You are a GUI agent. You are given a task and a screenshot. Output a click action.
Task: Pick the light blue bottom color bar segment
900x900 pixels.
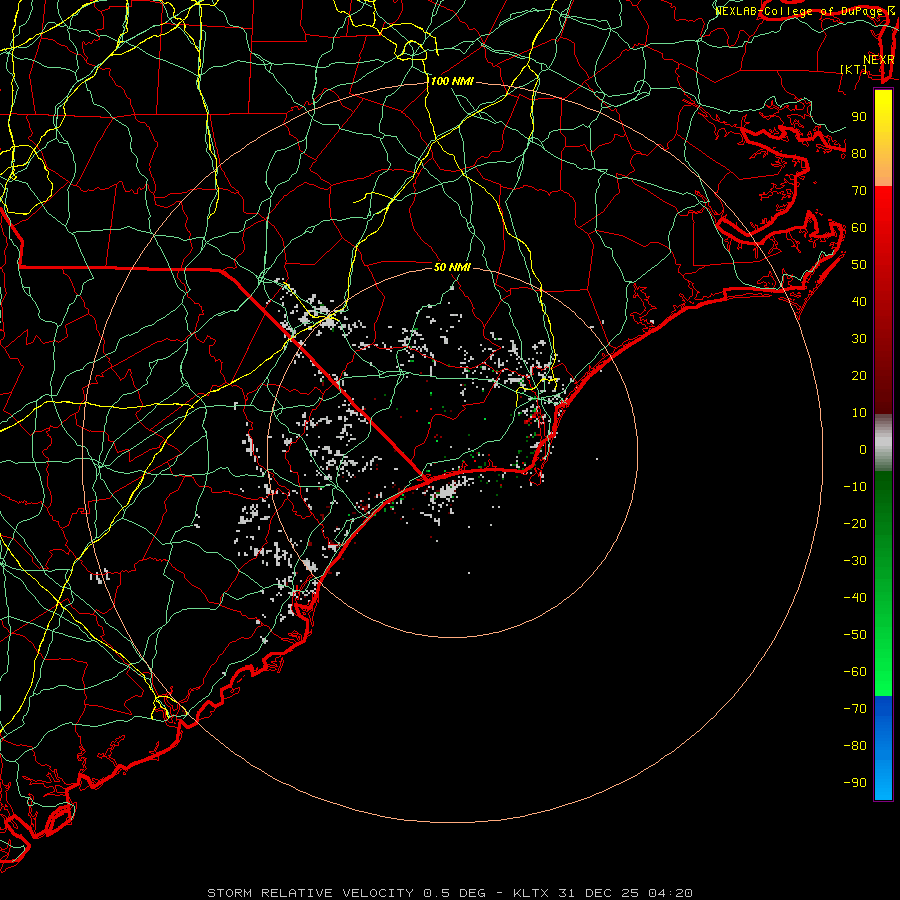click(x=883, y=778)
